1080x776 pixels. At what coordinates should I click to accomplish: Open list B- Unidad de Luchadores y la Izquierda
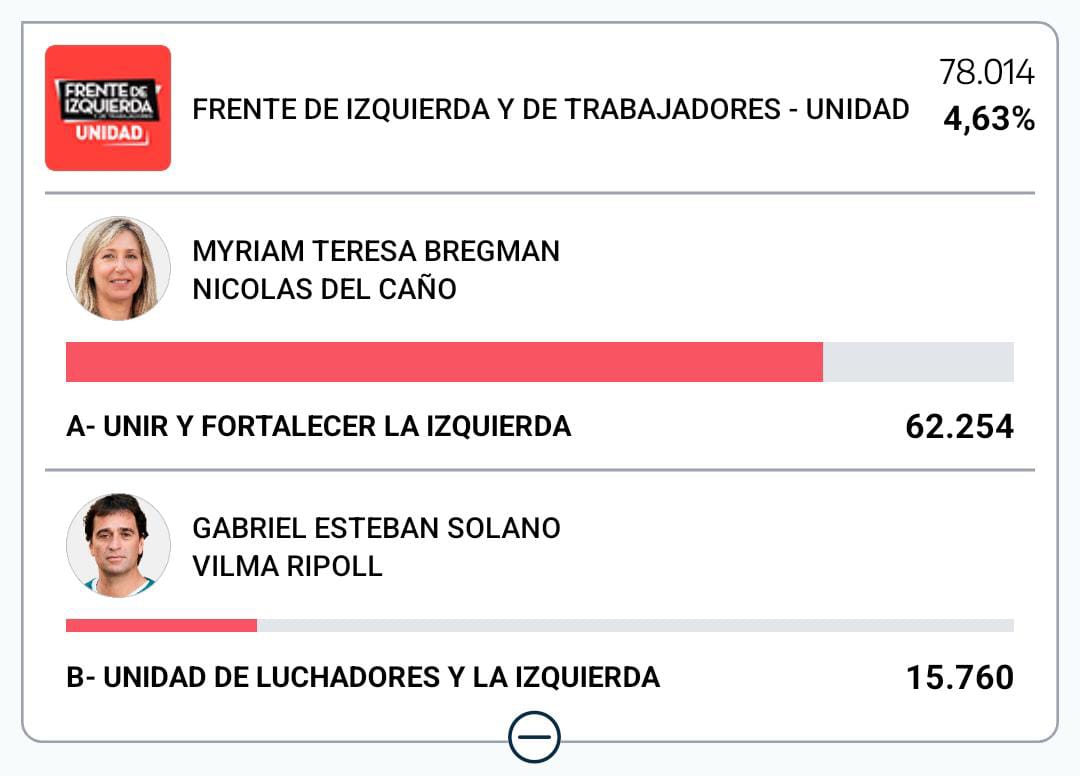(362, 677)
